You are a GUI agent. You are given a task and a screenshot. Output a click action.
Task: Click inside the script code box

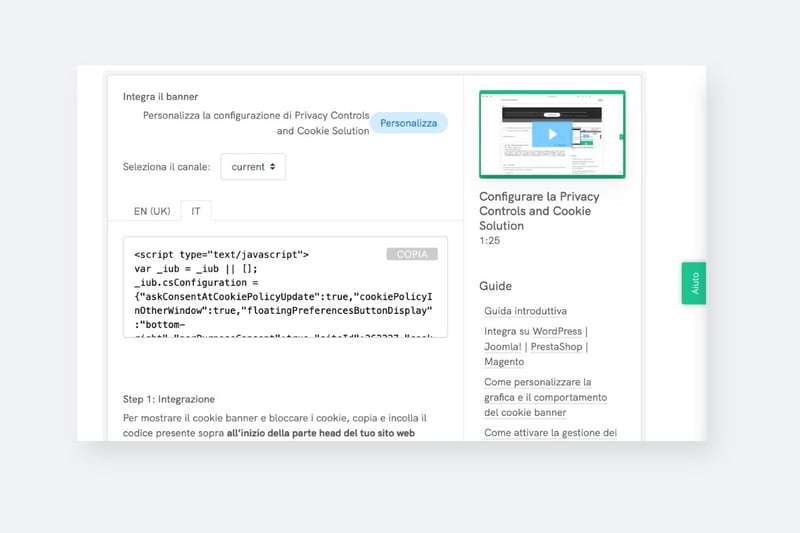point(285,287)
